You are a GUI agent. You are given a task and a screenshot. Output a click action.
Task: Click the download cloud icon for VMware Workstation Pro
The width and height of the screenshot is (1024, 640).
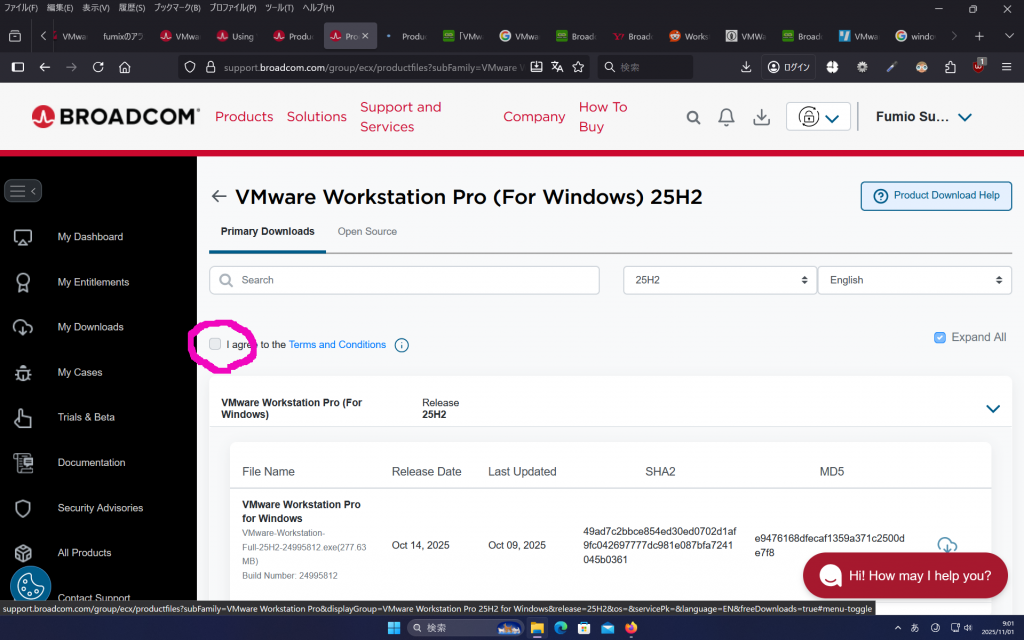[946, 545]
